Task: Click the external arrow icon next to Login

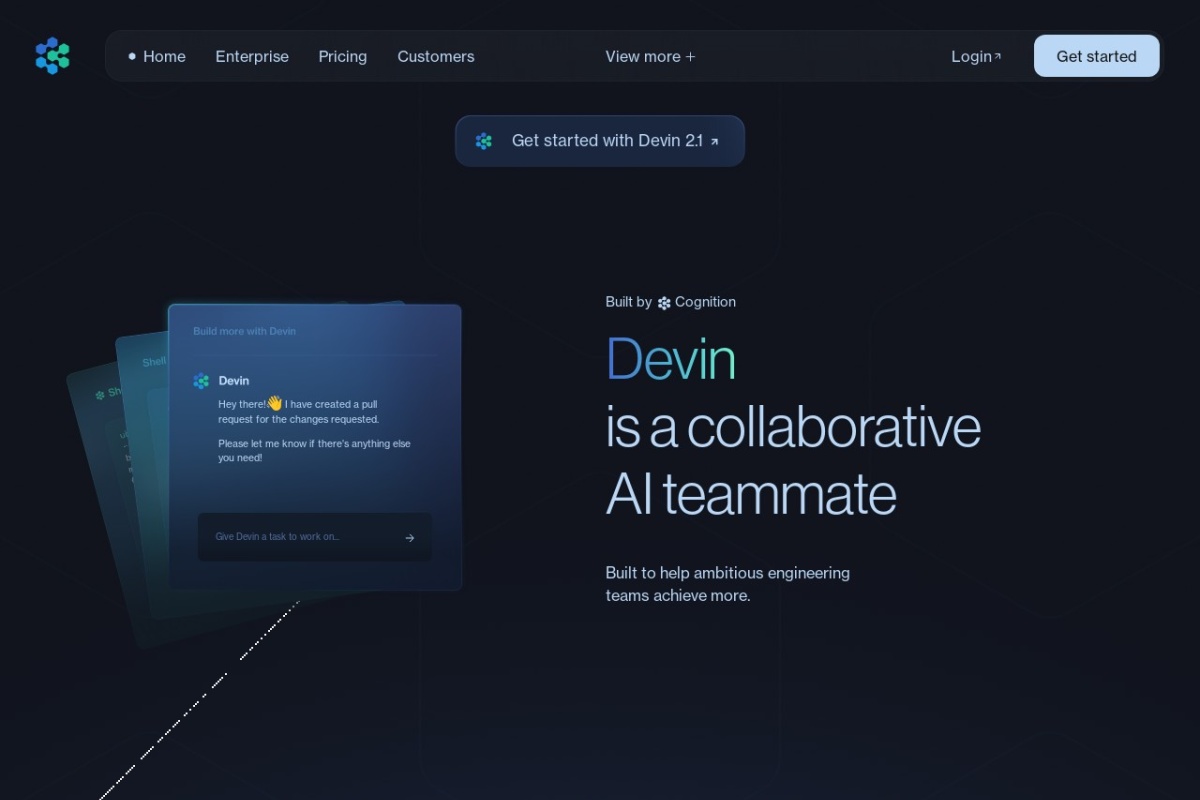Action: [997, 56]
